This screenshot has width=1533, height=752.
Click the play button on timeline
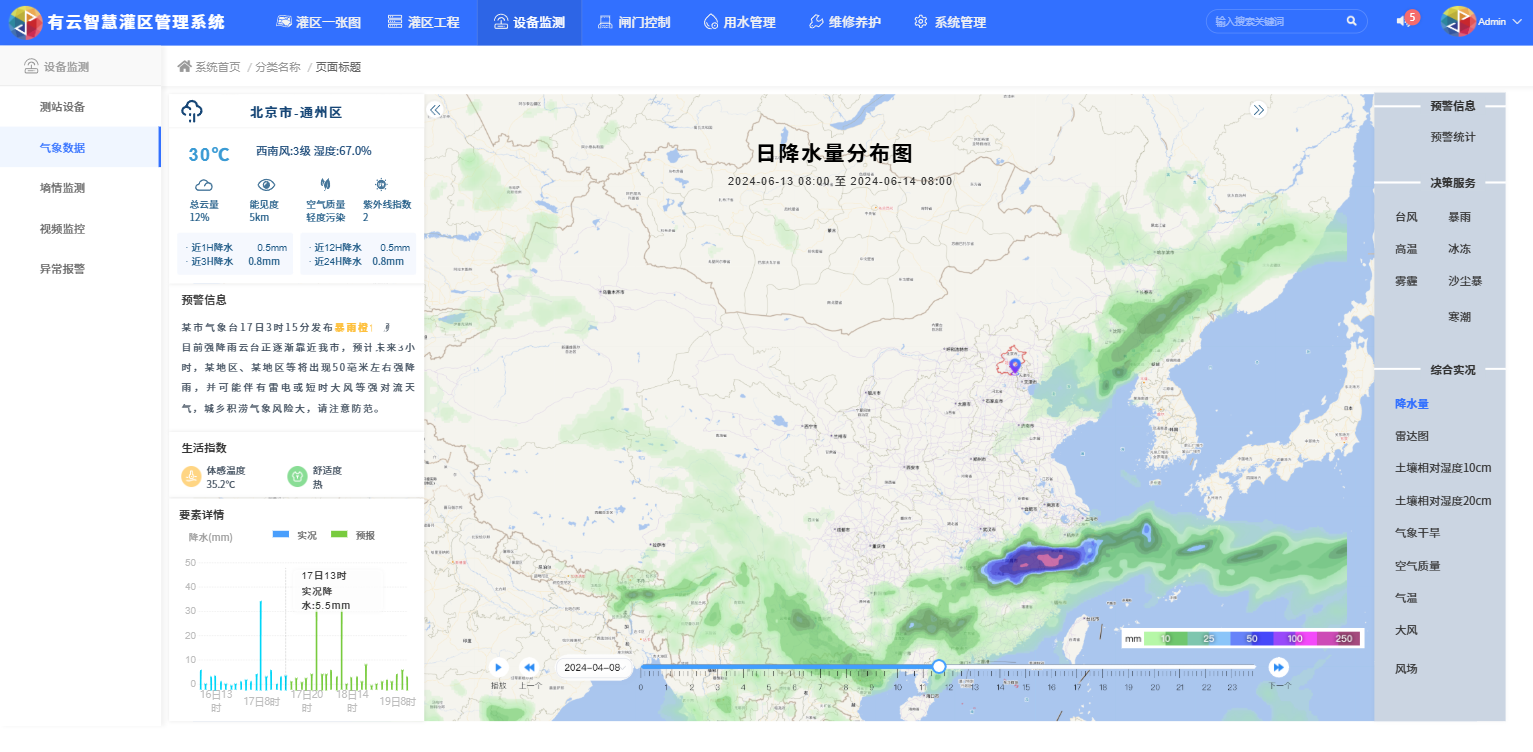[x=498, y=667]
